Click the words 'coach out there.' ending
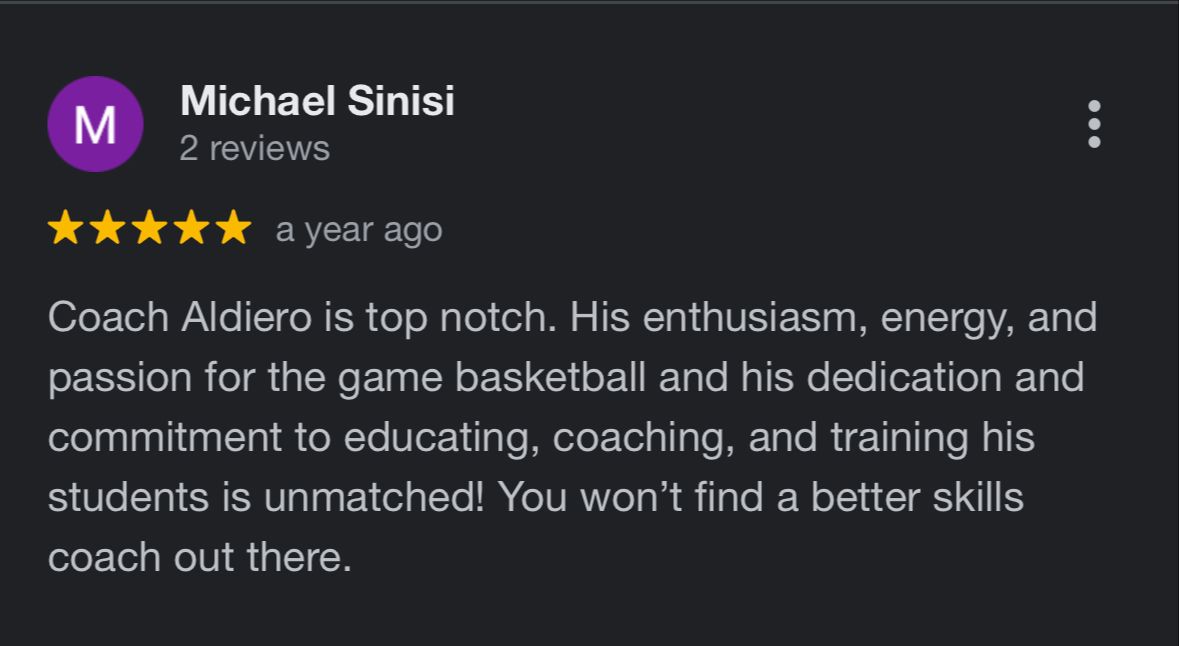This screenshot has height=646, width=1179. [x=199, y=557]
